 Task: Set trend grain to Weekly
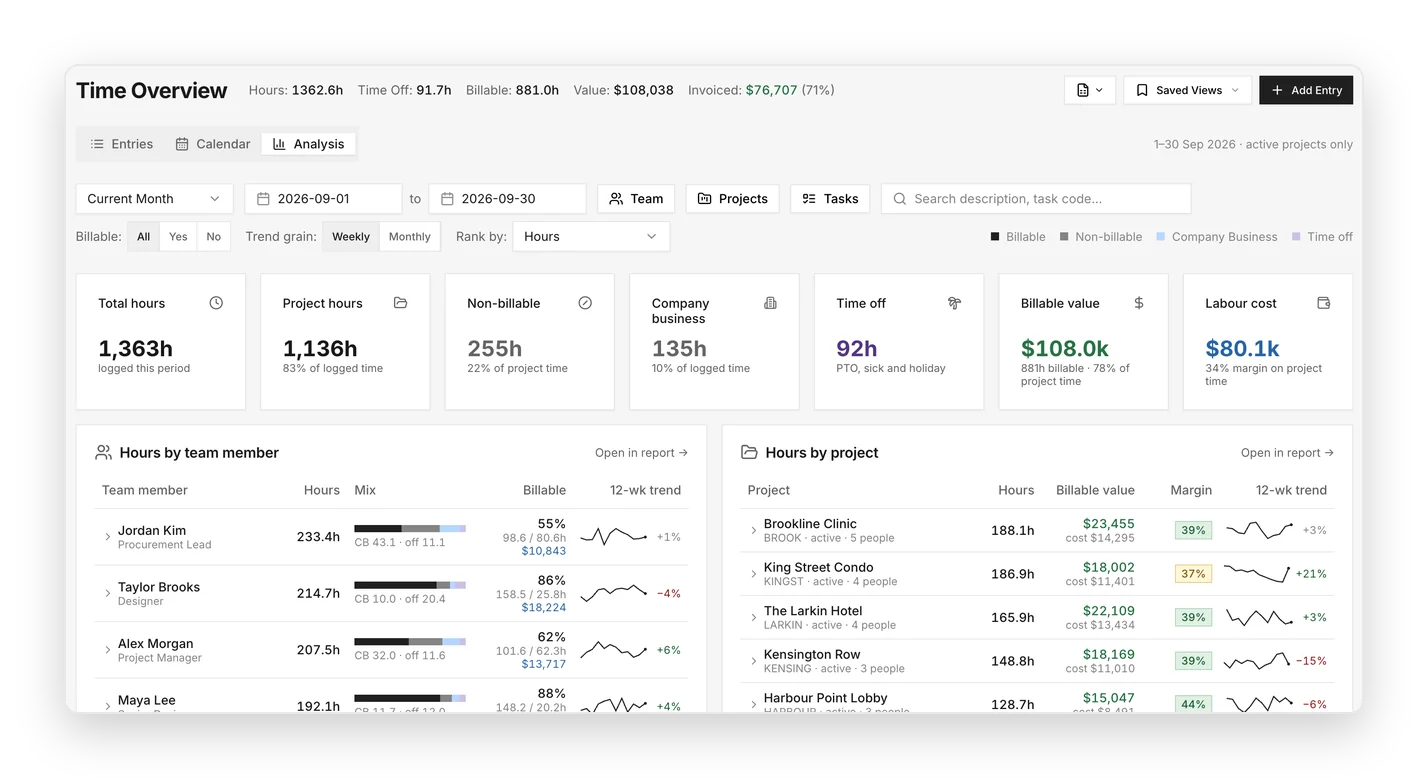coord(351,237)
